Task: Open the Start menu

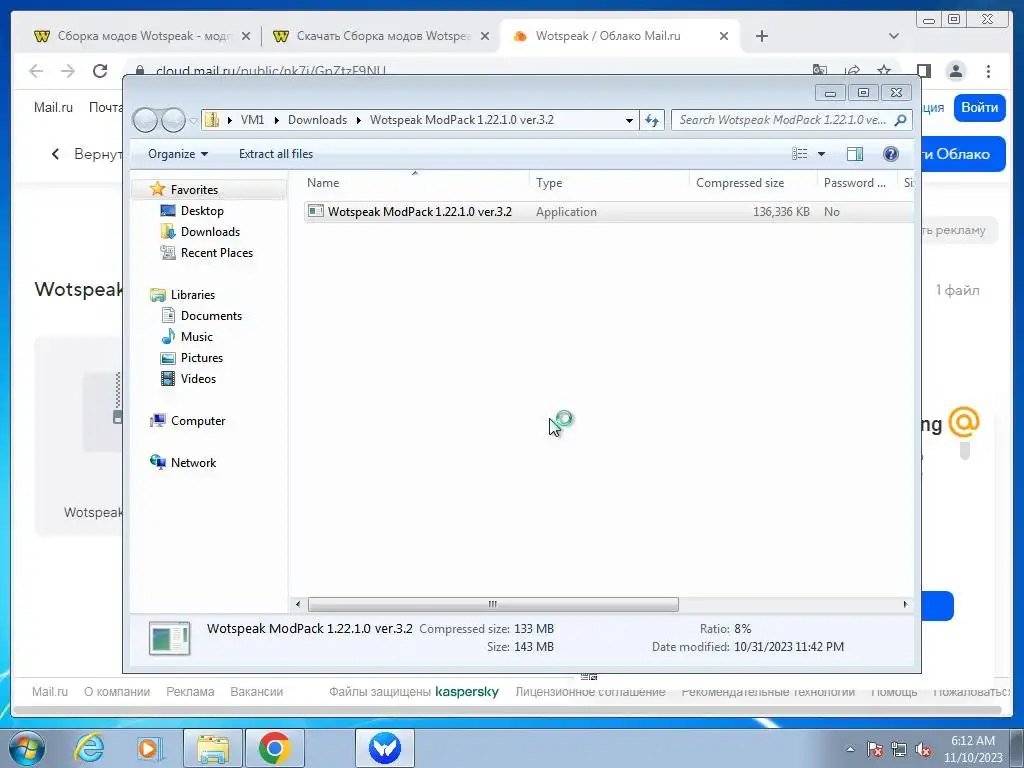Action: point(25,748)
